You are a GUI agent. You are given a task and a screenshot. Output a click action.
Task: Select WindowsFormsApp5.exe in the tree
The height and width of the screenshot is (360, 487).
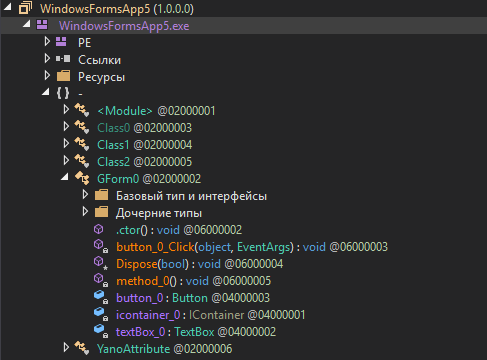click(x=124, y=26)
